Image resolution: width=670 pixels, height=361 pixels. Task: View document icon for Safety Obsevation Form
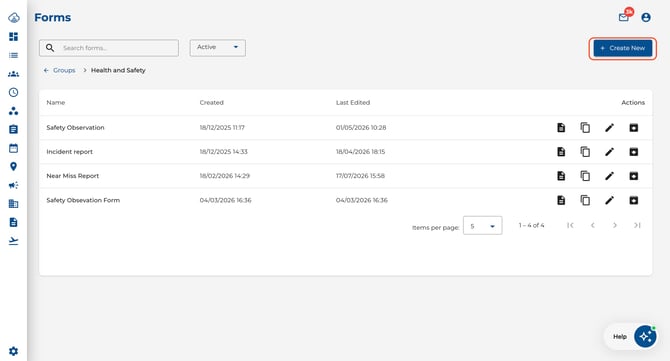(561, 200)
